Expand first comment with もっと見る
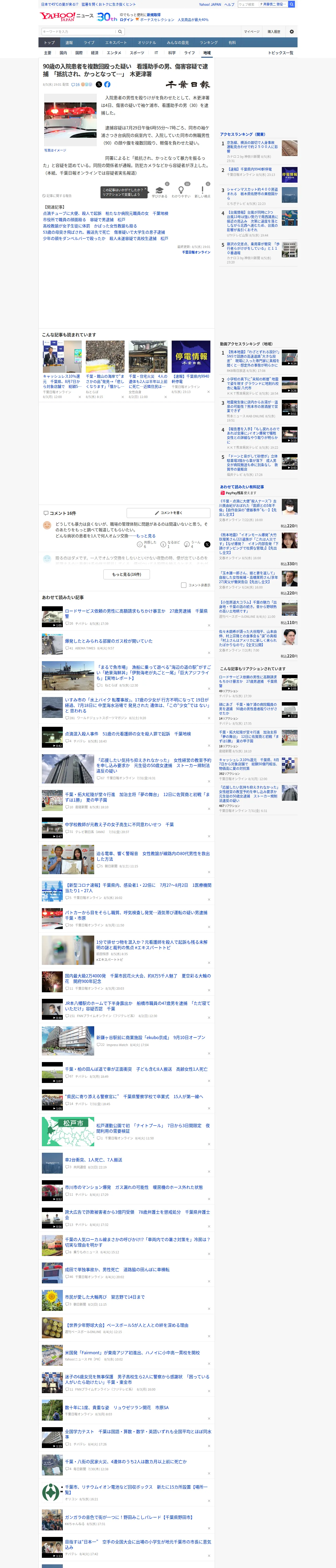Viewport: 336px width, 1568px height. click(x=146, y=536)
